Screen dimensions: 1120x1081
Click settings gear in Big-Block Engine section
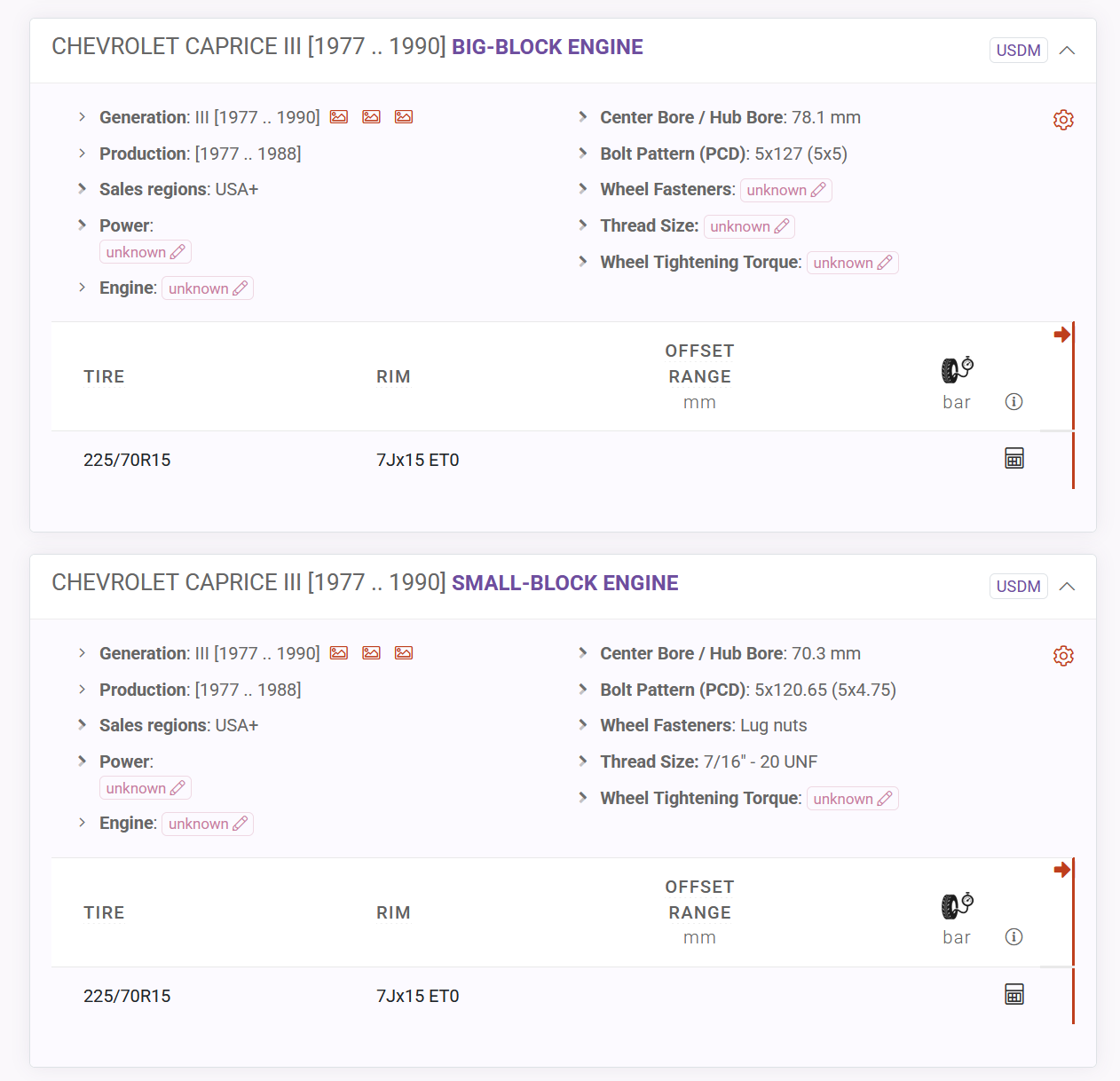click(x=1063, y=120)
